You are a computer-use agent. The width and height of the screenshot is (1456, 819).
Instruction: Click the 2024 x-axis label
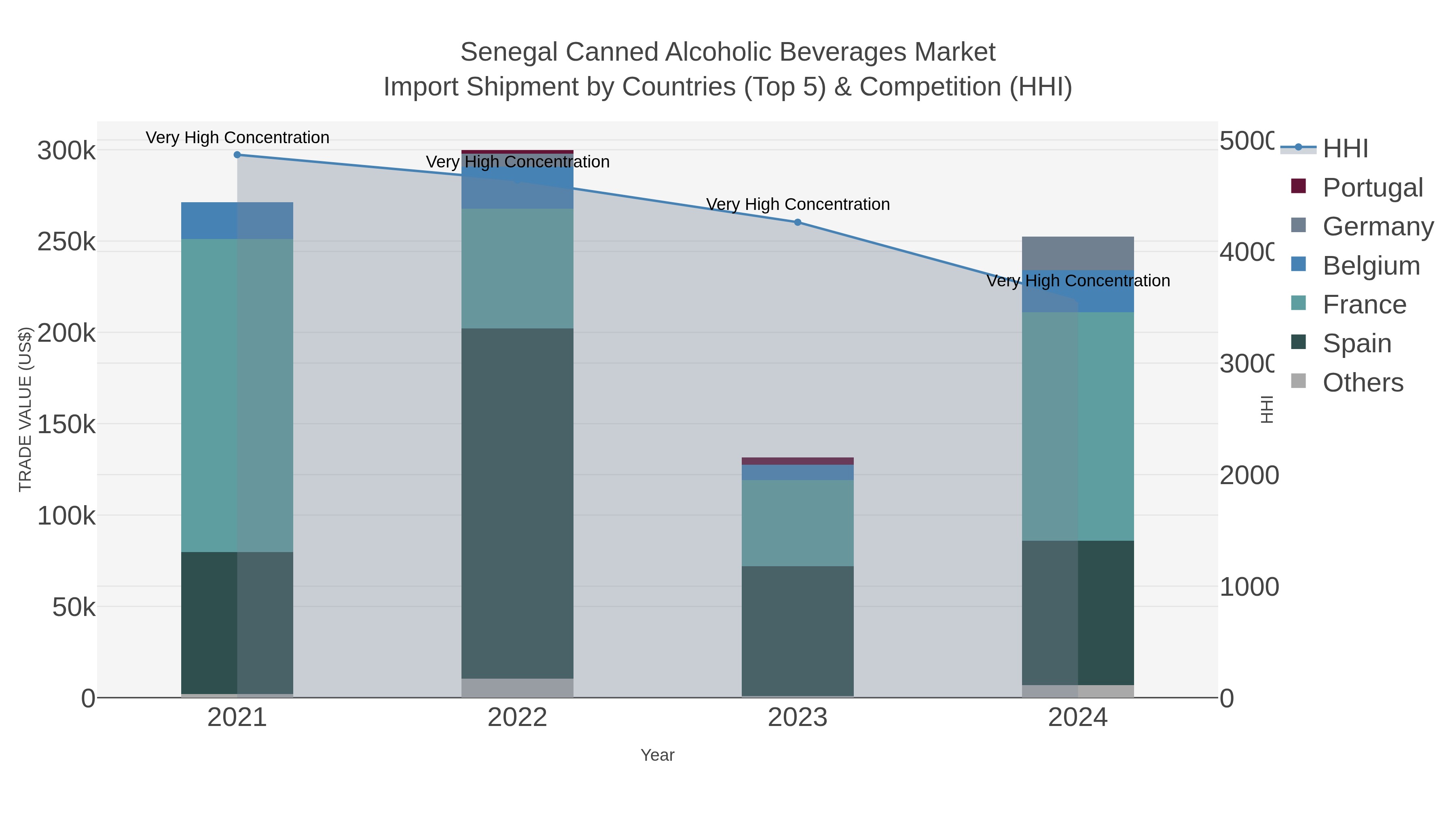pyautogui.click(x=1078, y=718)
